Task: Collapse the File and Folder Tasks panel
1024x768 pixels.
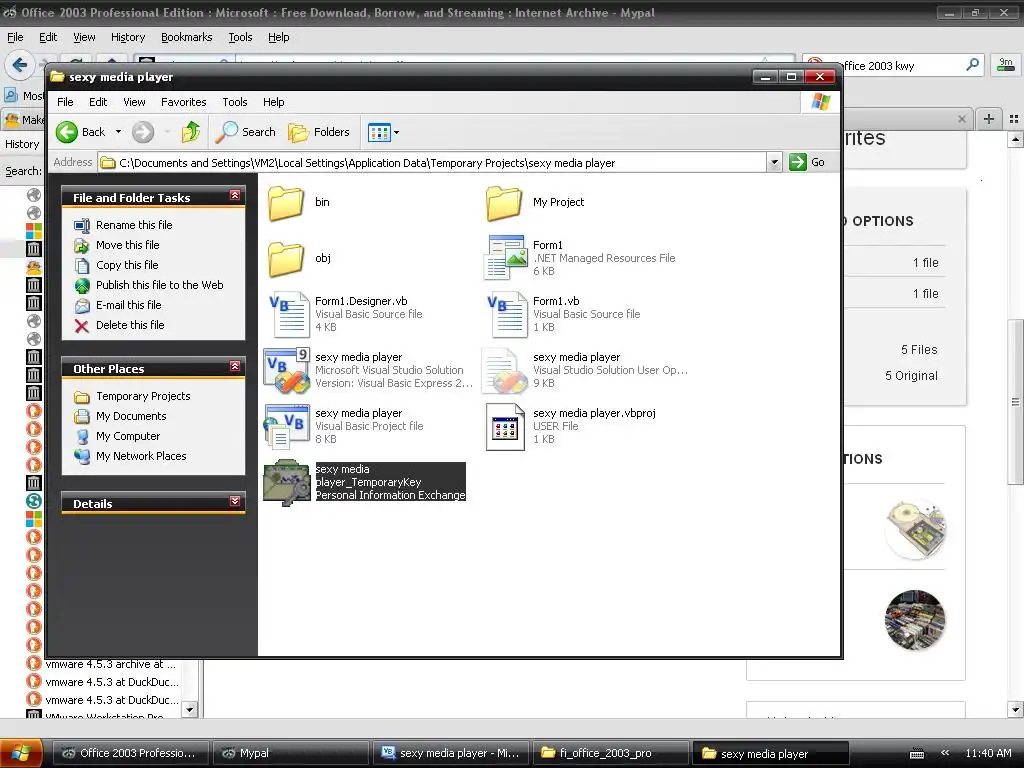Action: tap(235, 195)
